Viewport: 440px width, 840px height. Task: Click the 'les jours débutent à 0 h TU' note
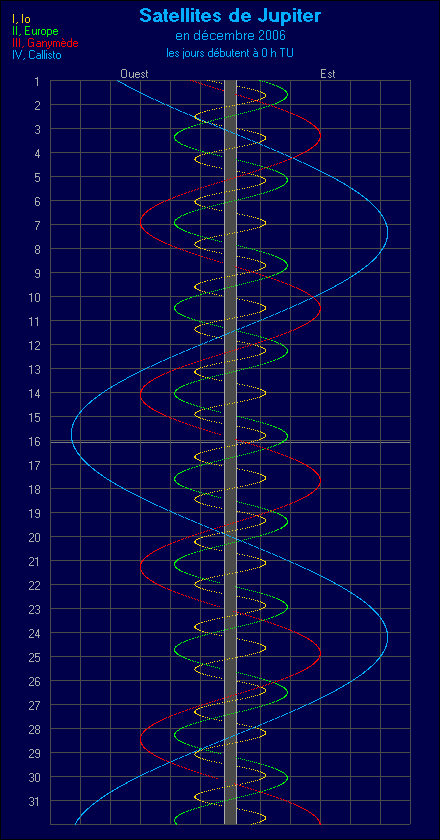pyautogui.click(x=230, y=54)
